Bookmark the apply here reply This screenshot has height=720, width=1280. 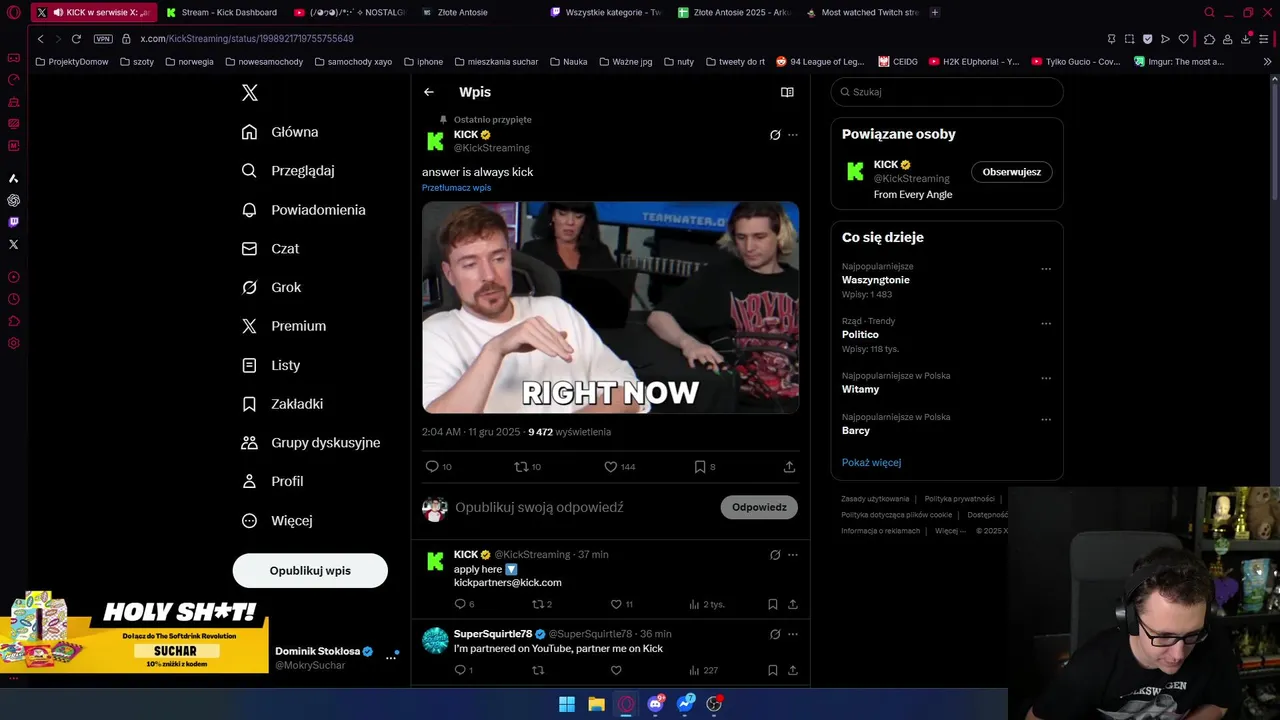773,604
